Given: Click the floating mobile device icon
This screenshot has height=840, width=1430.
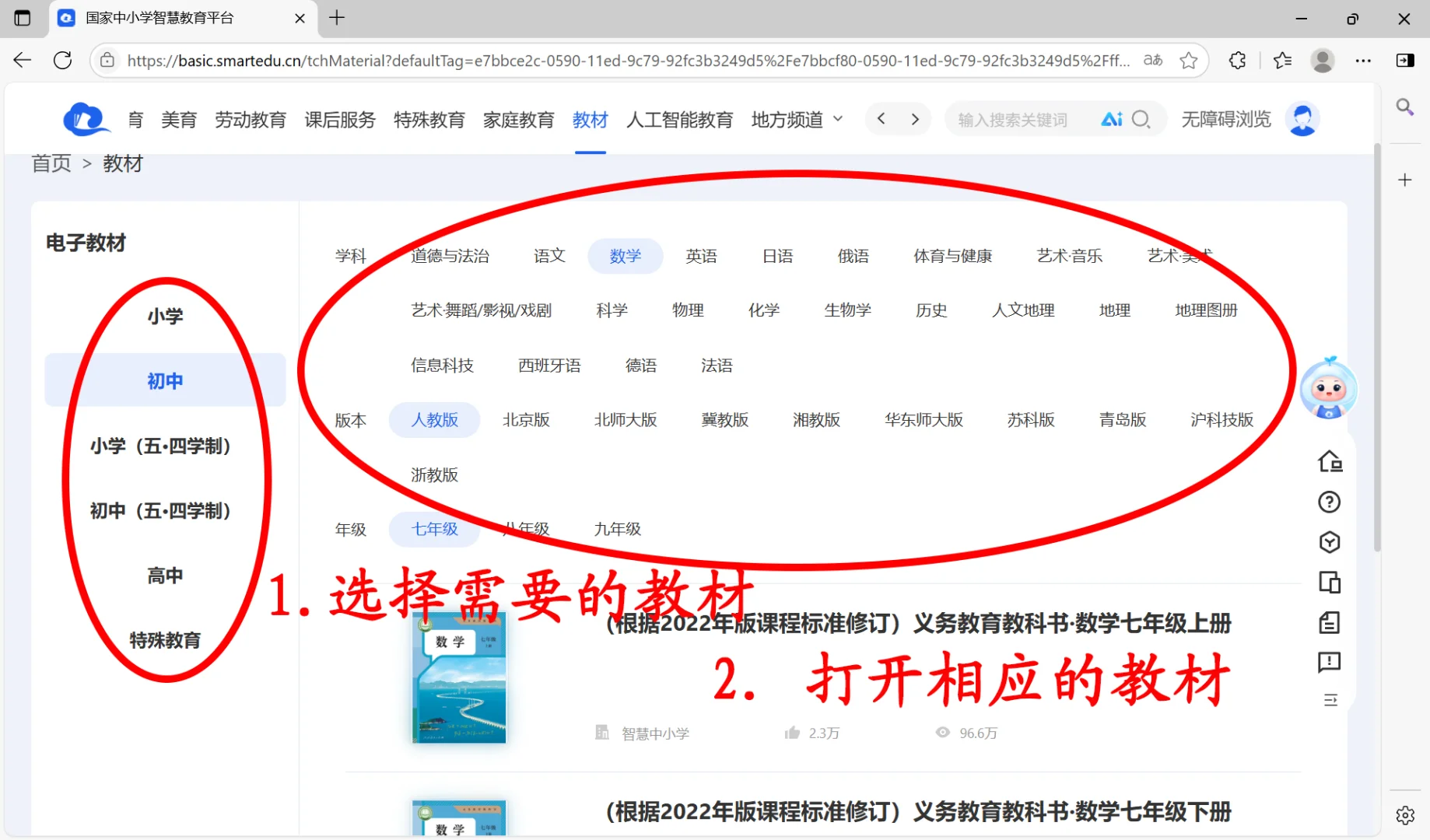Looking at the screenshot, I should [x=1330, y=583].
